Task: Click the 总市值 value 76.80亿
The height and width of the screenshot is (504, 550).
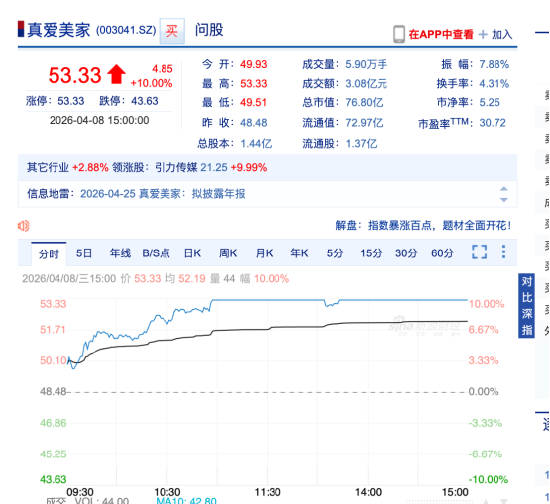Action: point(364,102)
